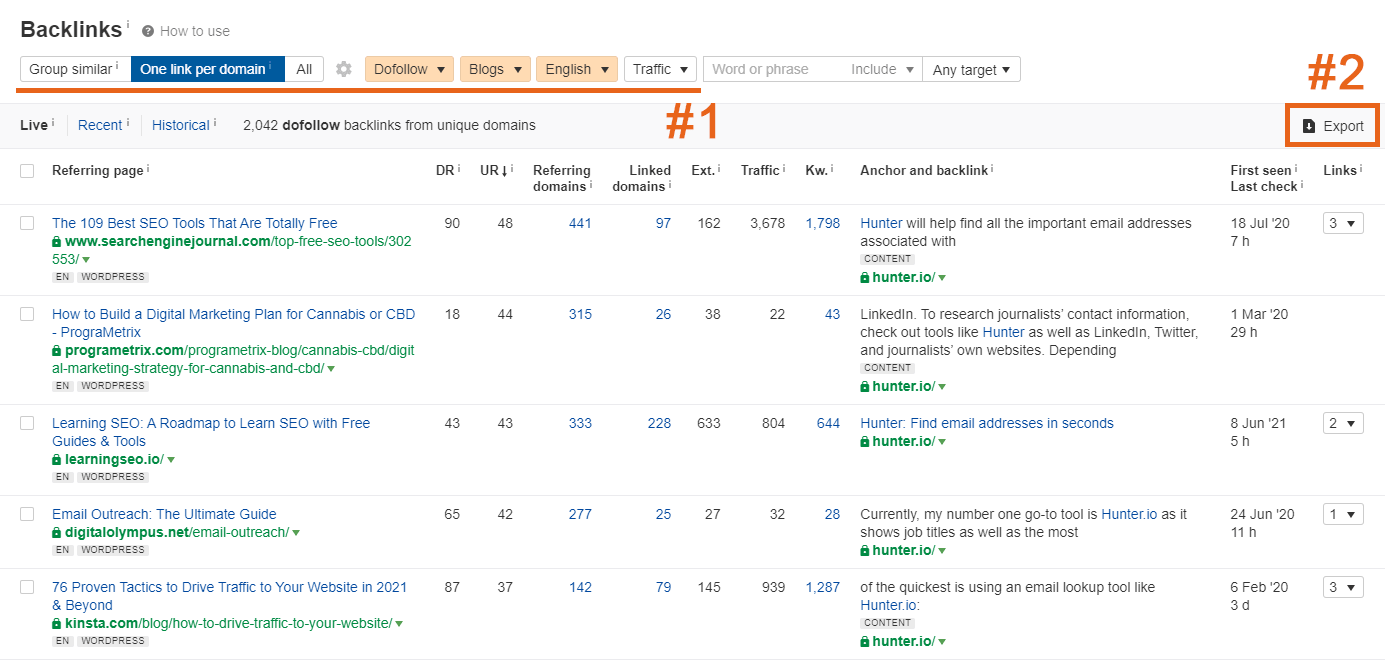Image resolution: width=1385 pixels, height=660 pixels.
Task: Click the info icon next to Referring page header
Action: [x=148, y=169]
